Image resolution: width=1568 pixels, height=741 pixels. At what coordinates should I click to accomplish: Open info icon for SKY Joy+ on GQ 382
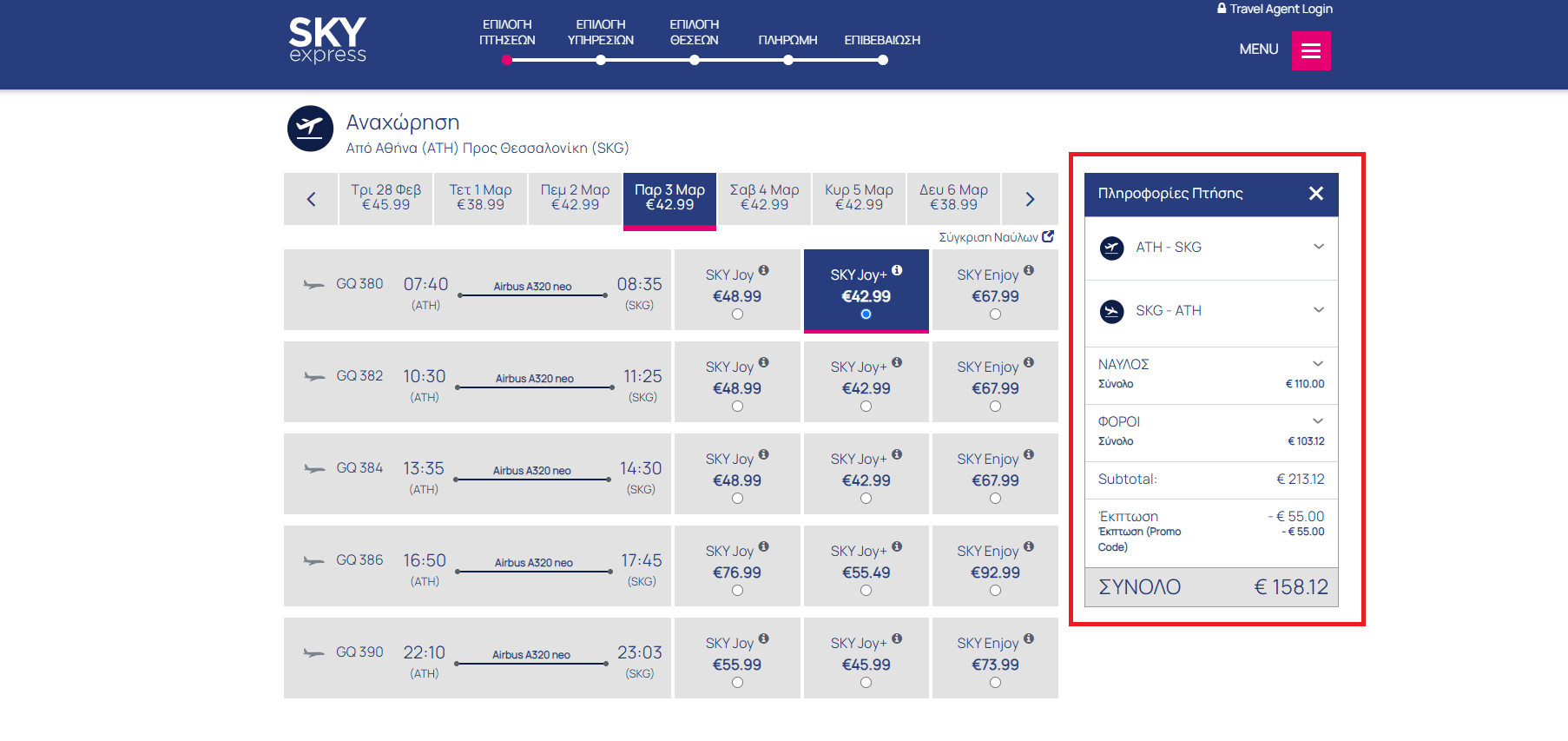click(898, 362)
